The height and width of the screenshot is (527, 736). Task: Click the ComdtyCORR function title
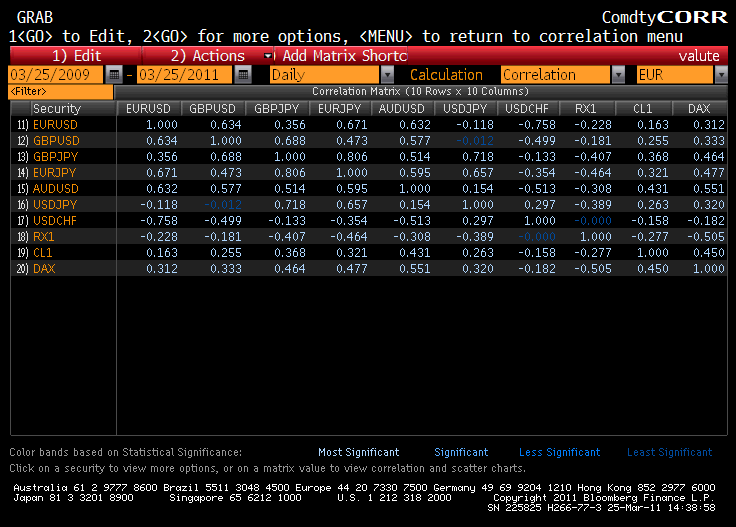665,17
